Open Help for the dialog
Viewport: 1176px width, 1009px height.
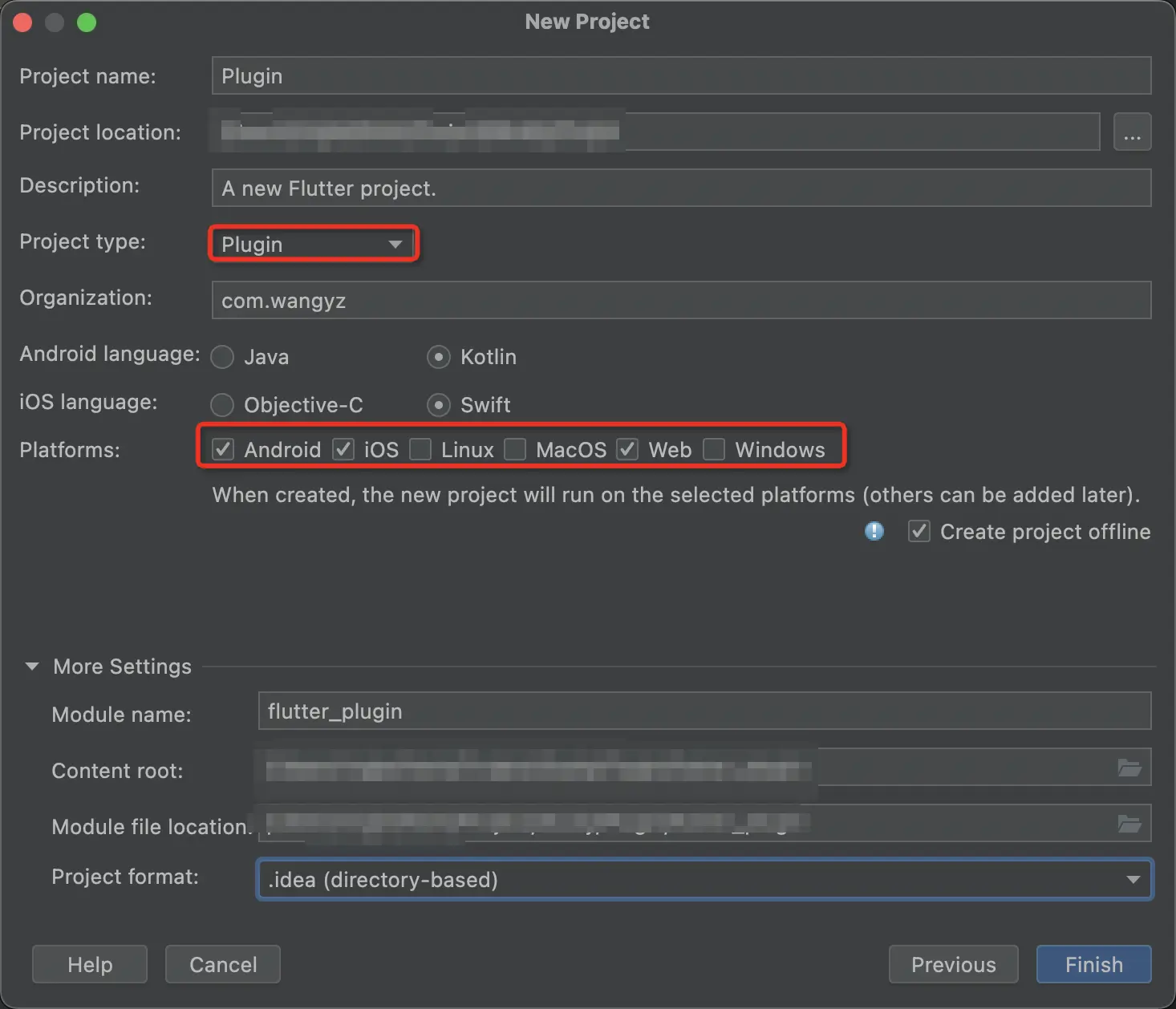(x=90, y=964)
